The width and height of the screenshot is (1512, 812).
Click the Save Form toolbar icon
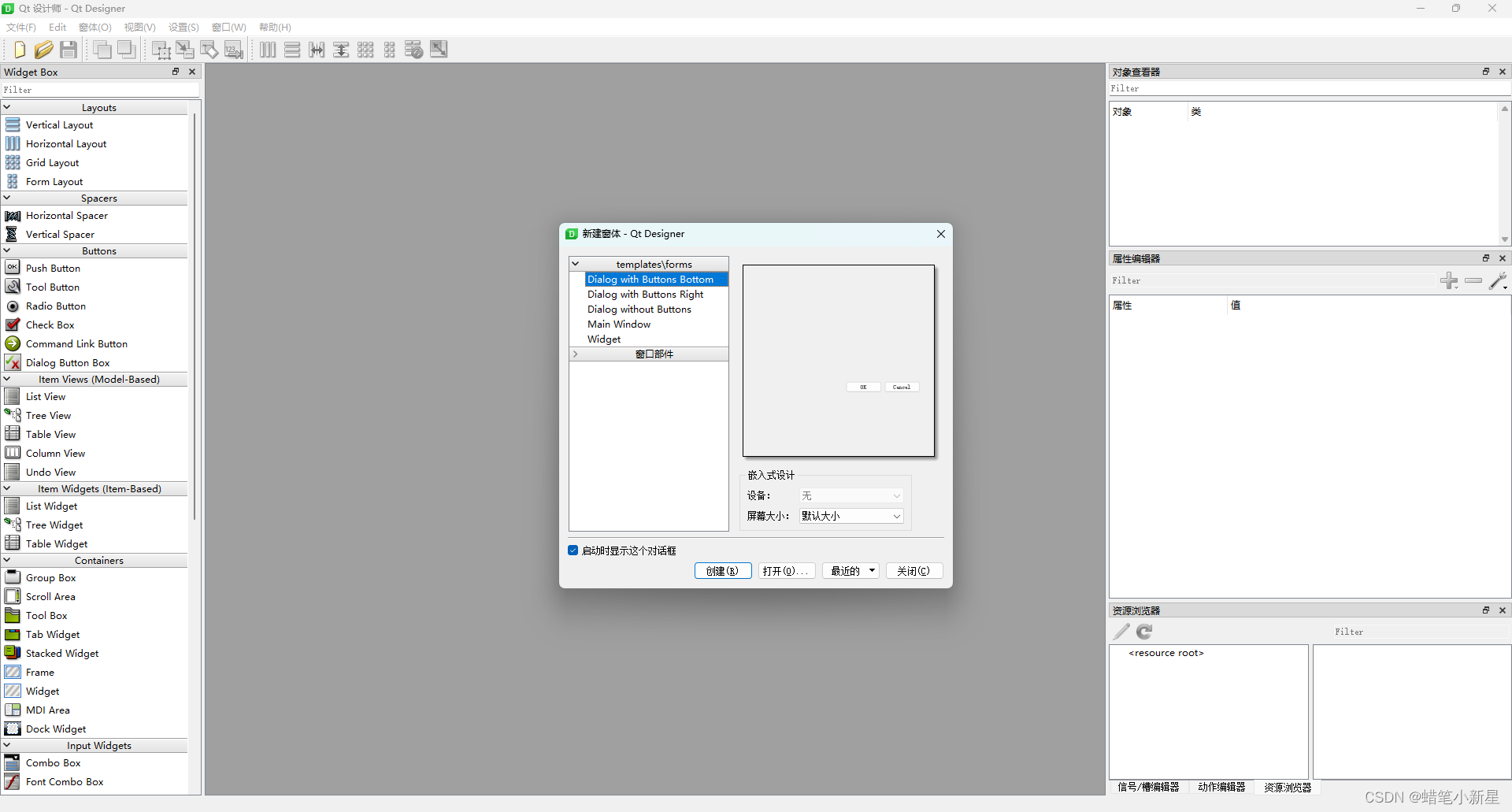point(69,49)
